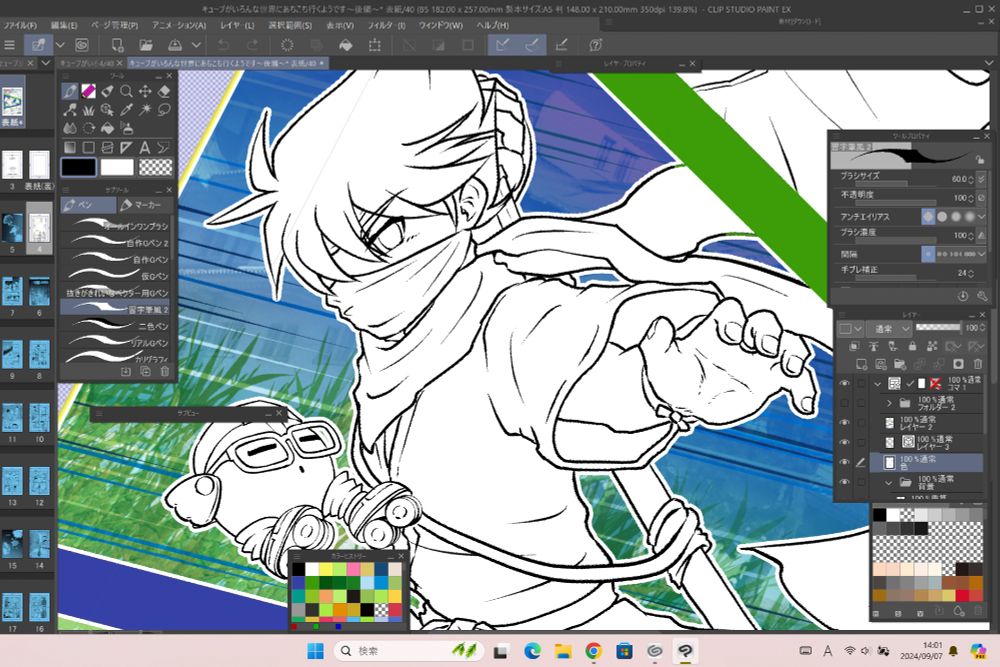The image size is (1000, 667).
Task: Select the 二色ペン brush
Action: pyautogui.click(x=115, y=326)
